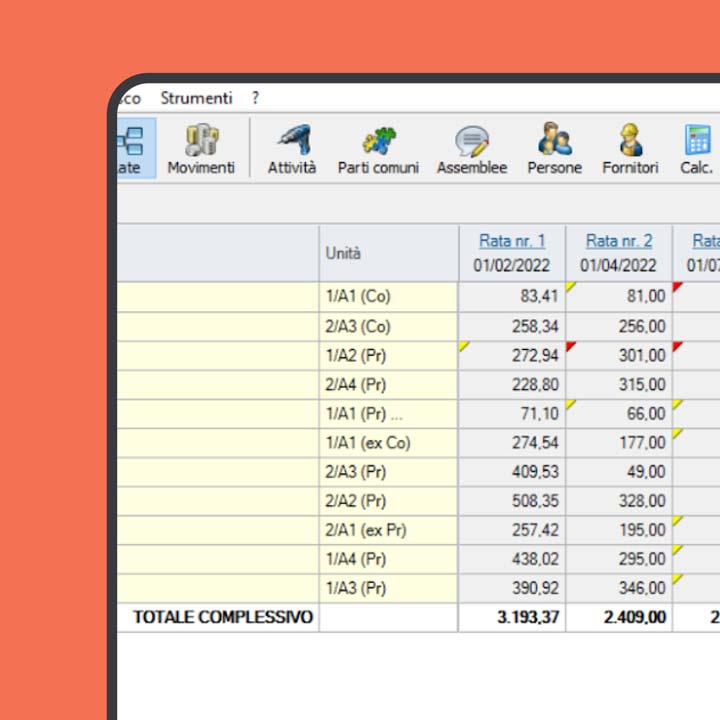Open Parti comuni puzzle icon
Image resolution: width=720 pixels, height=720 pixels.
378,148
